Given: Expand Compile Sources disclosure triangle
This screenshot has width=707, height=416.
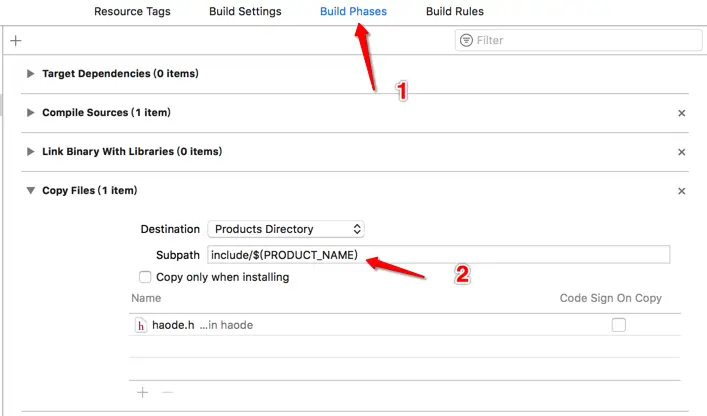Looking at the screenshot, I should coord(31,113).
